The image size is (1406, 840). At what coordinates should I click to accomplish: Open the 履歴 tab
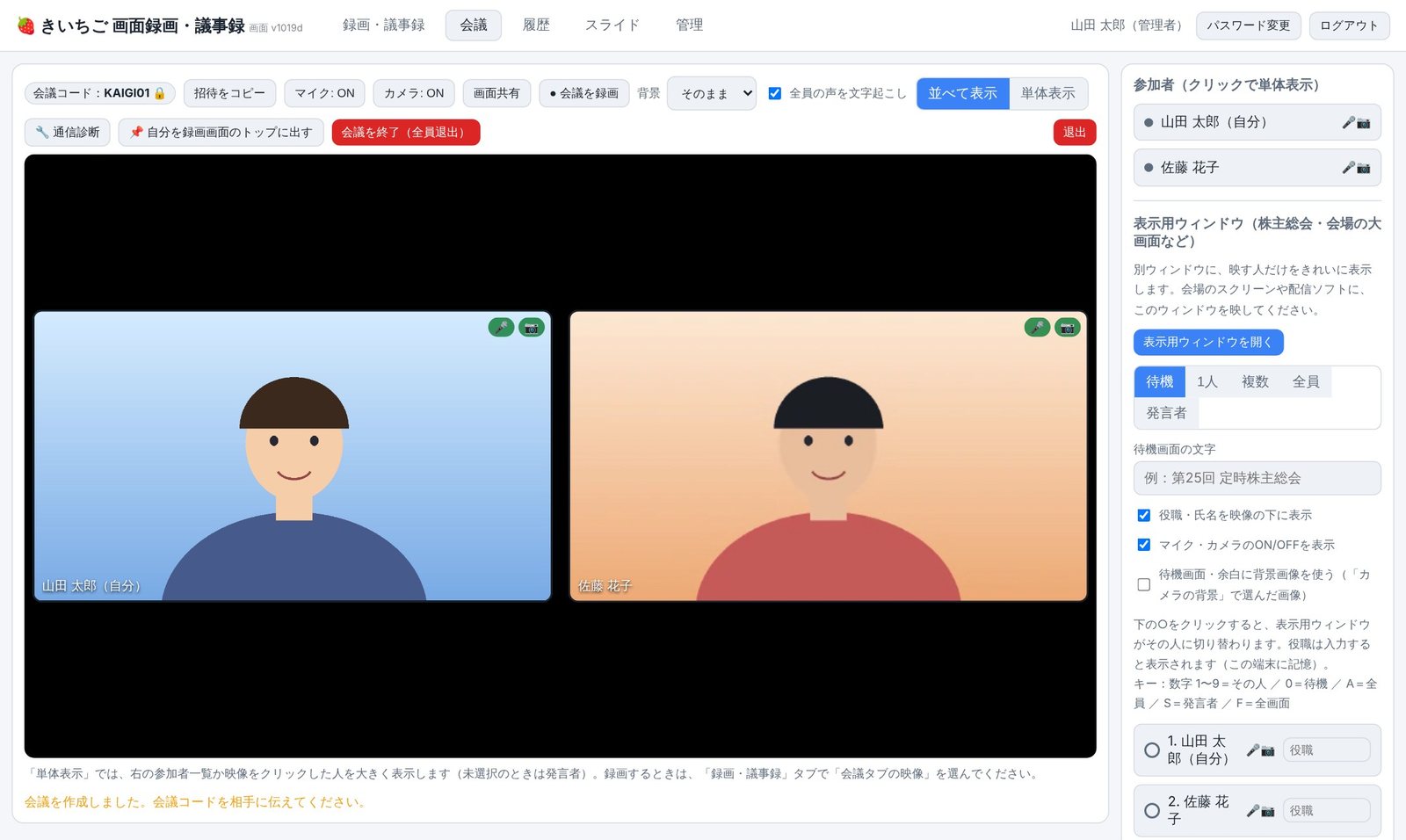(536, 25)
